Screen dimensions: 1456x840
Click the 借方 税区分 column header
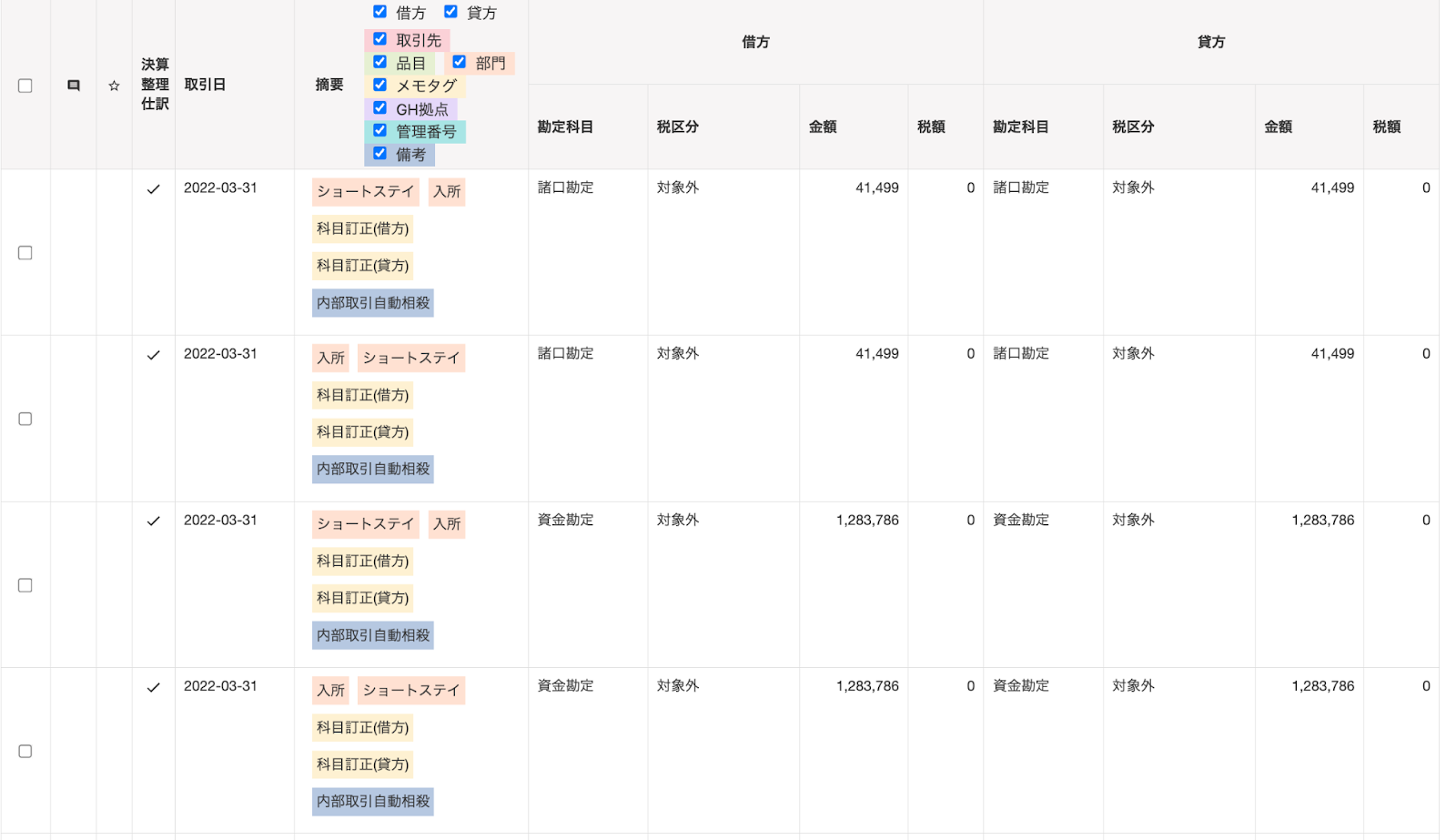click(678, 127)
